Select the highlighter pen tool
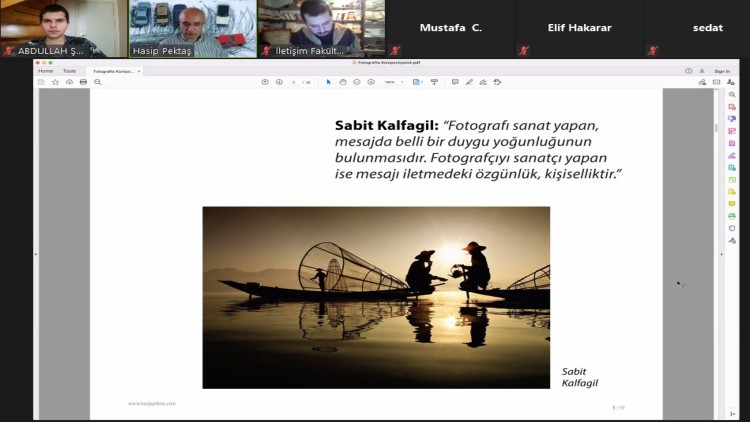This screenshot has width=750, height=422. coord(469,82)
